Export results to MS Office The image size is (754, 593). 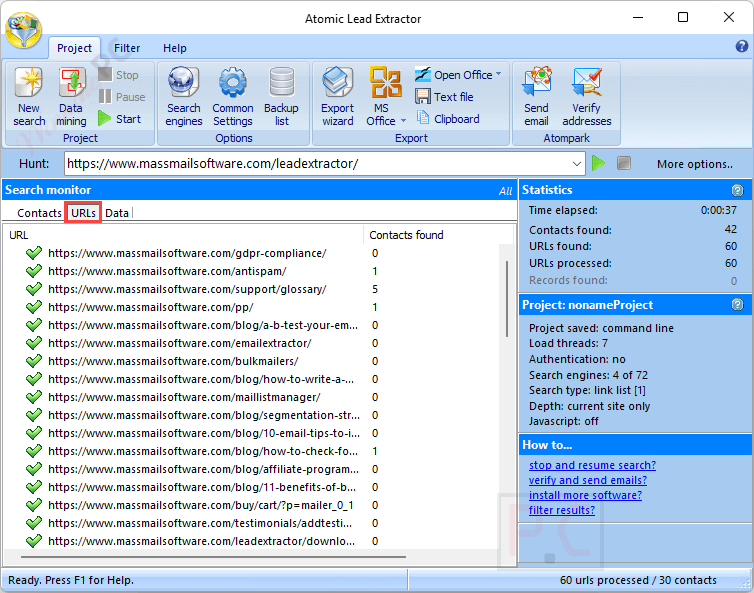coord(385,97)
